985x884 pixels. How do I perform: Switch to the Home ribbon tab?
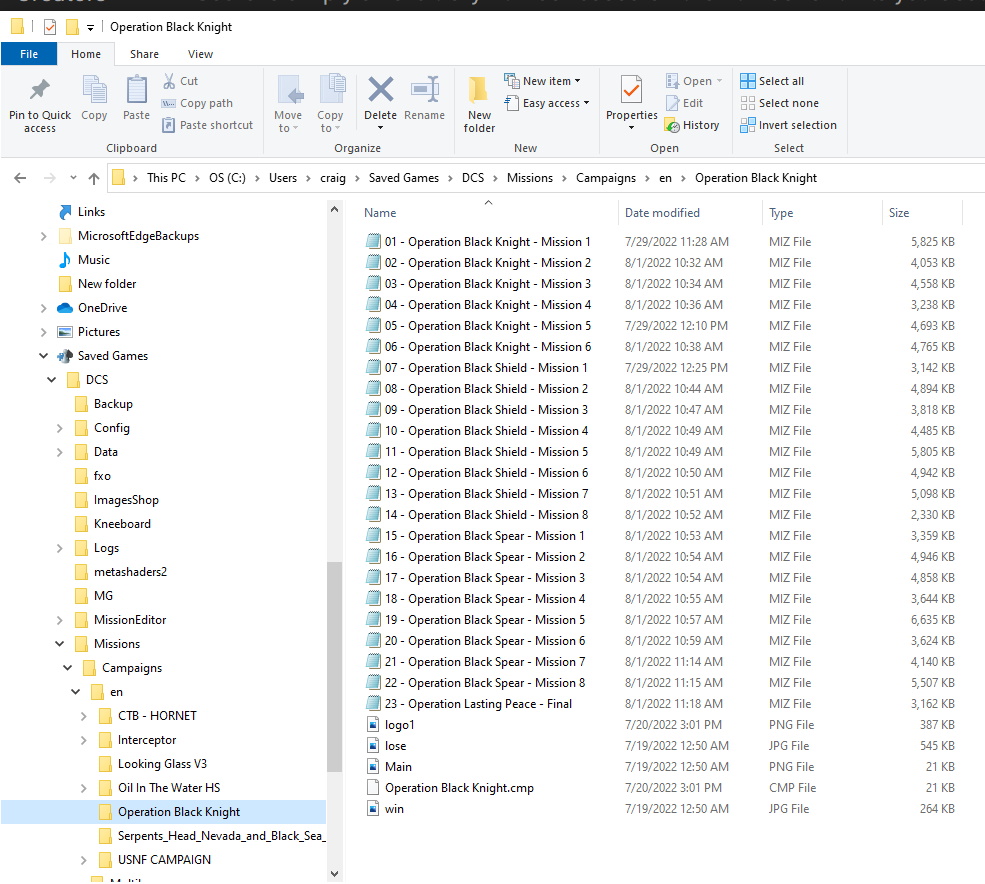pos(86,54)
